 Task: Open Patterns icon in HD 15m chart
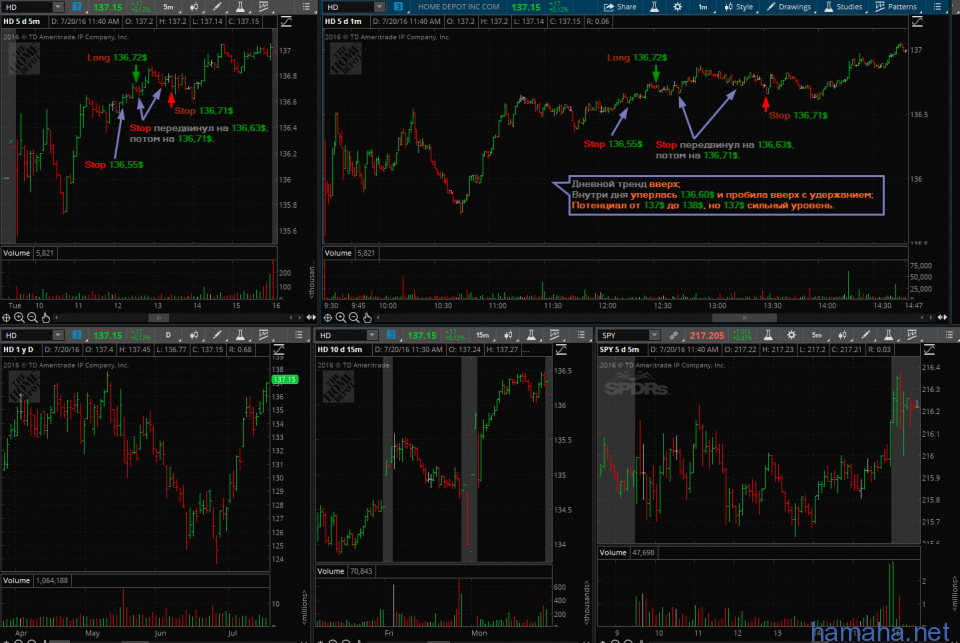(554, 336)
